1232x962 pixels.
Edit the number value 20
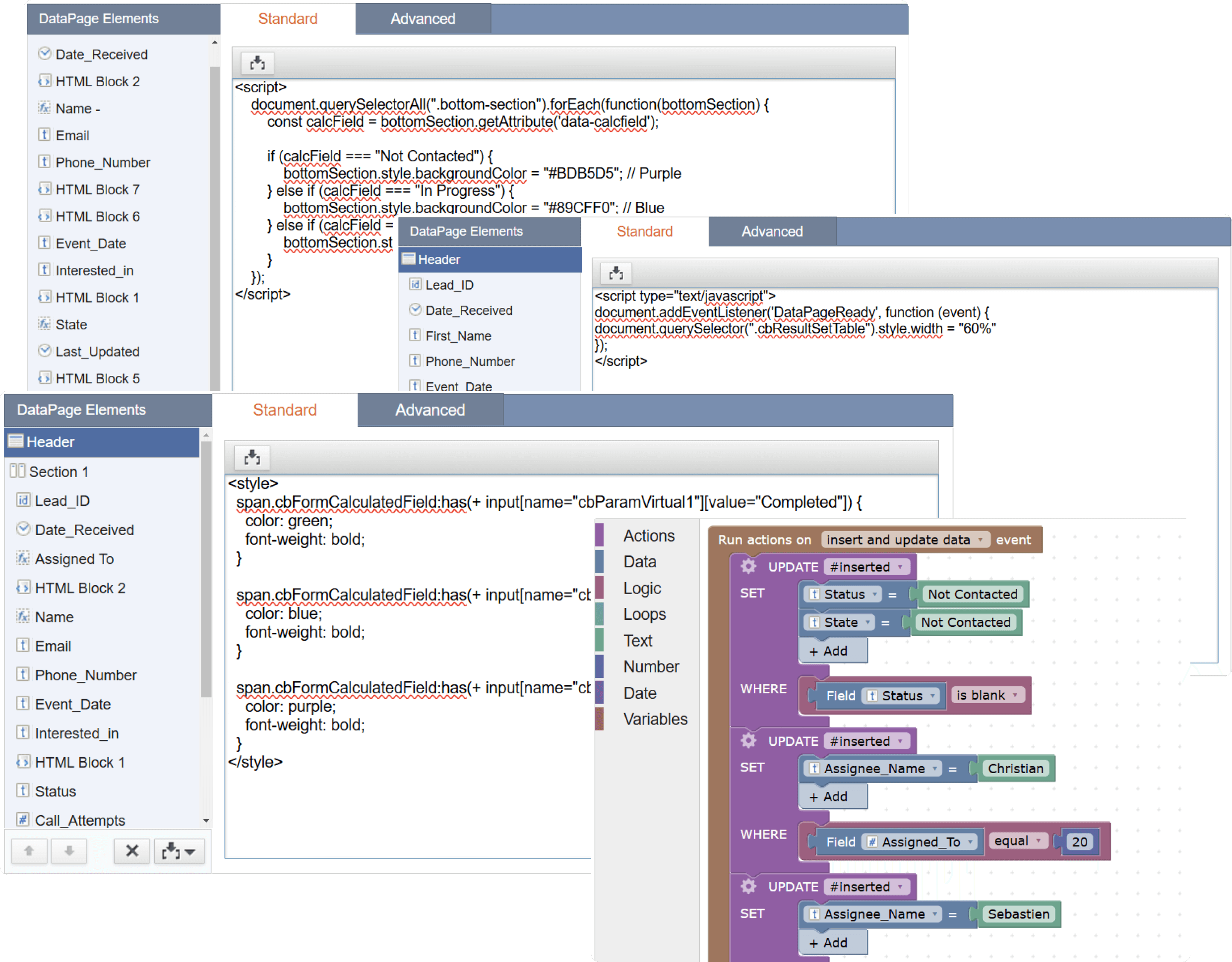click(1079, 842)
